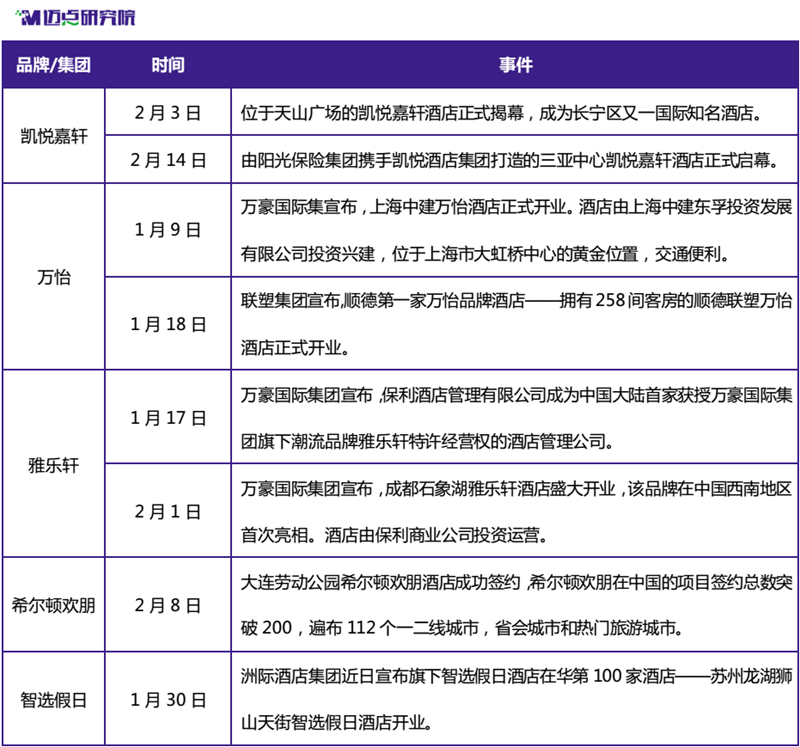Image resolution: width=800 pixels, height=747 pixels.
Task: Click the event text about 成都石象湖雅乐轩酒店
Action: pyautogui.click(x=516, y=512)
